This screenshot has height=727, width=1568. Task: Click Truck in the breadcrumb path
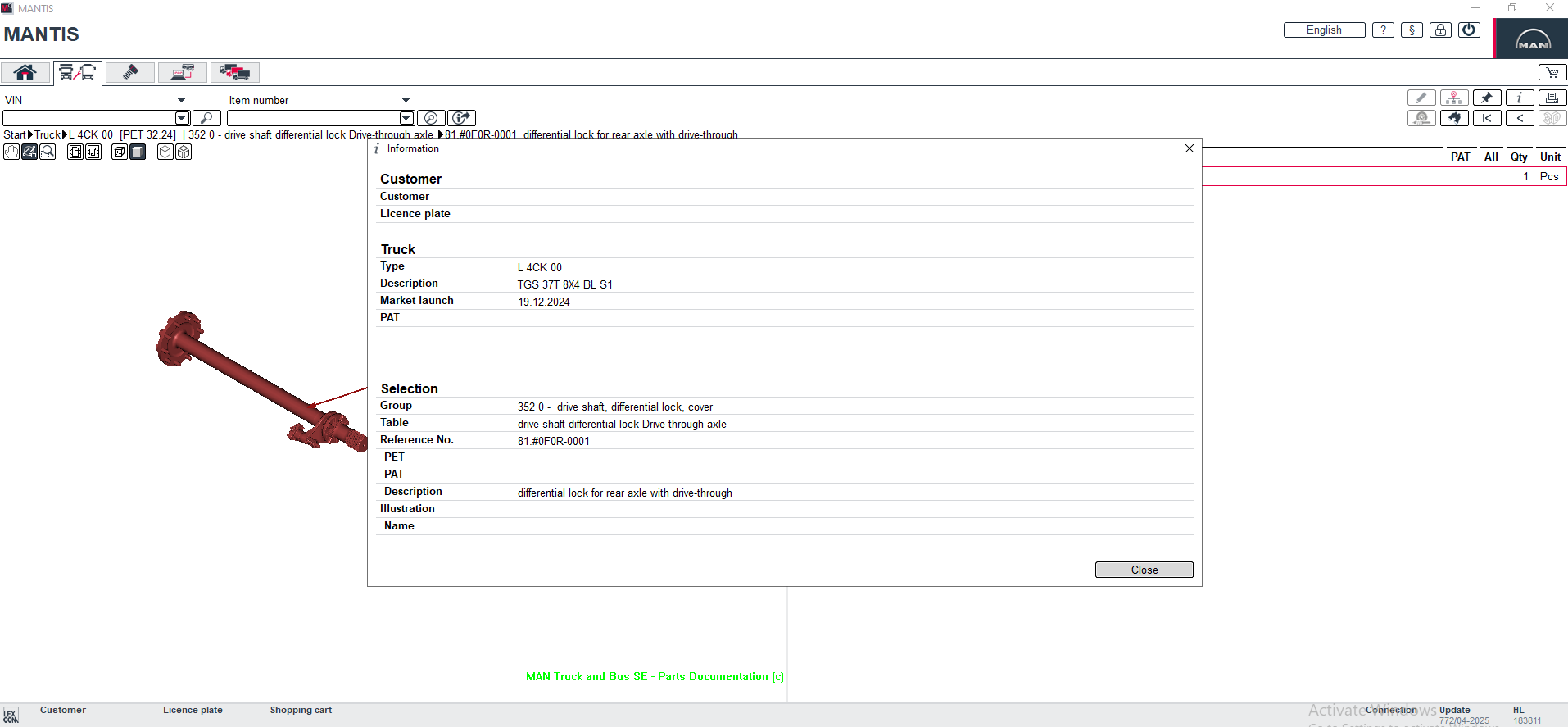(x=48, y=134)
